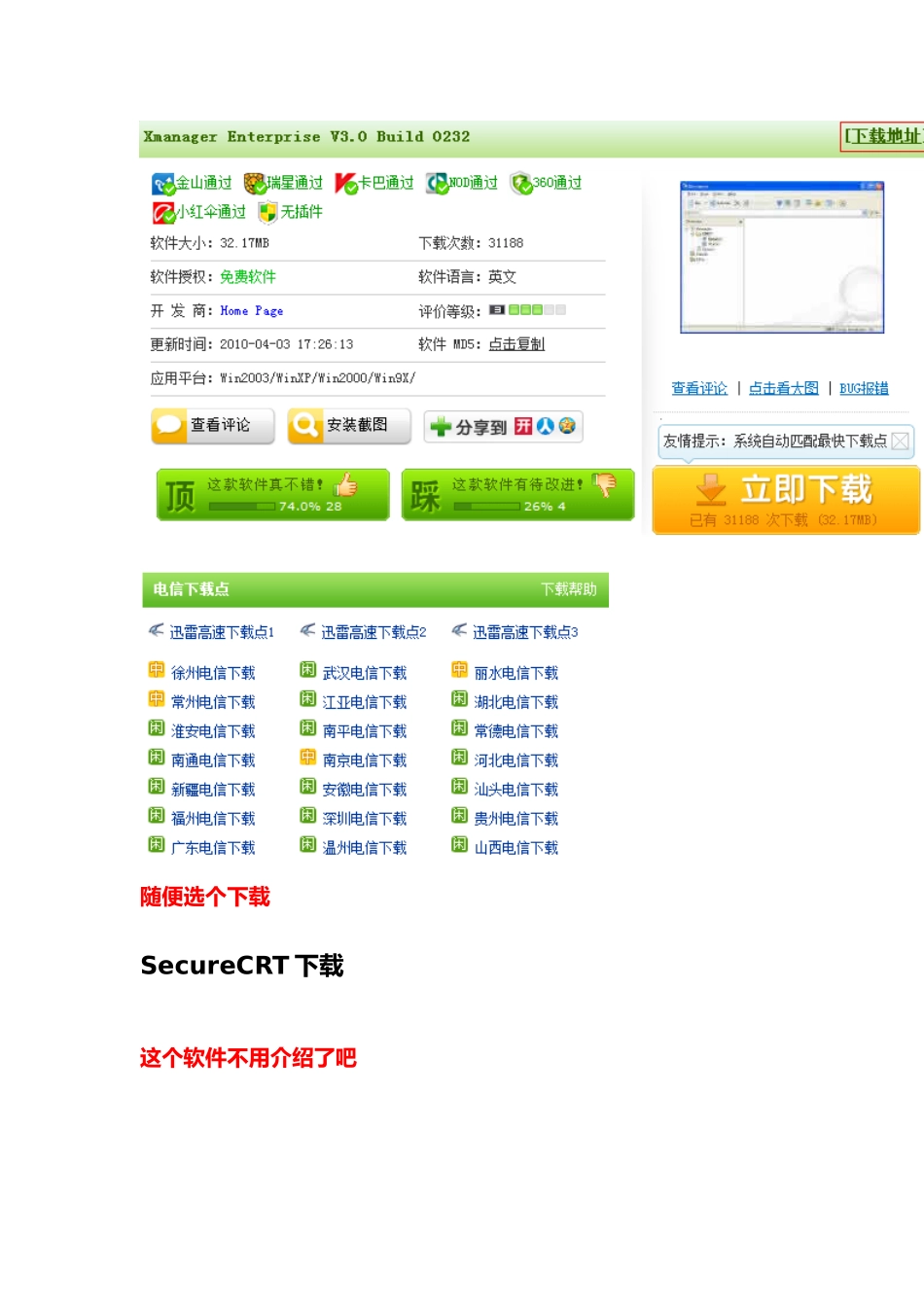Open the BUG报错 link
This screenshot has height=1307, width=924.
click(x=864, y=388)
